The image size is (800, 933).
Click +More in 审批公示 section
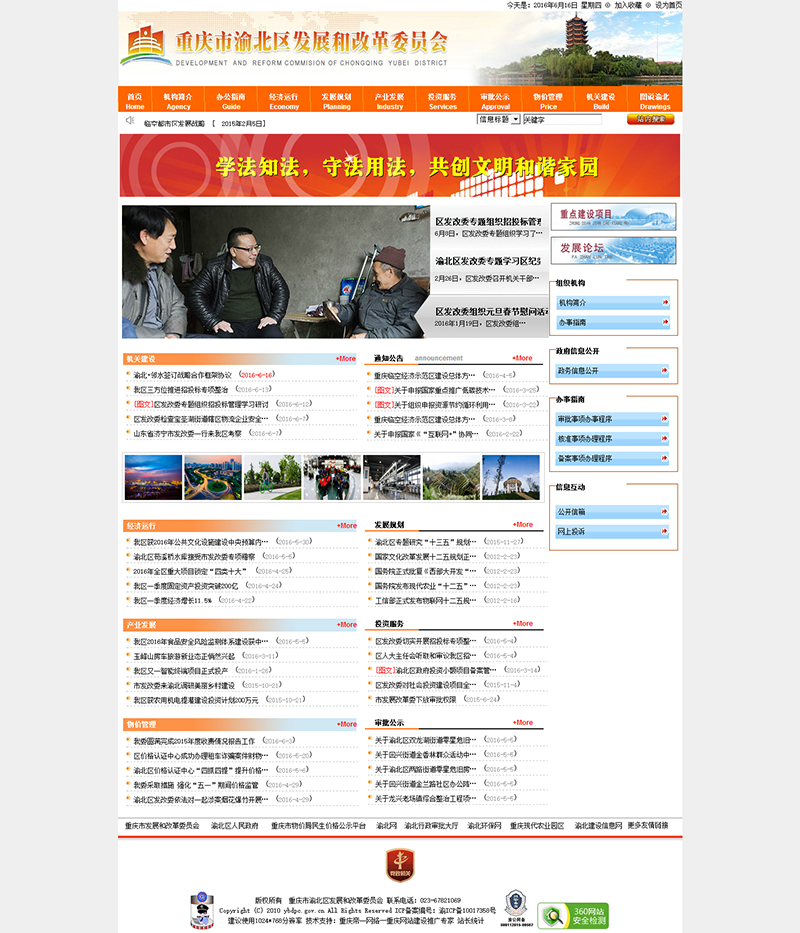[x=523, y=722]
